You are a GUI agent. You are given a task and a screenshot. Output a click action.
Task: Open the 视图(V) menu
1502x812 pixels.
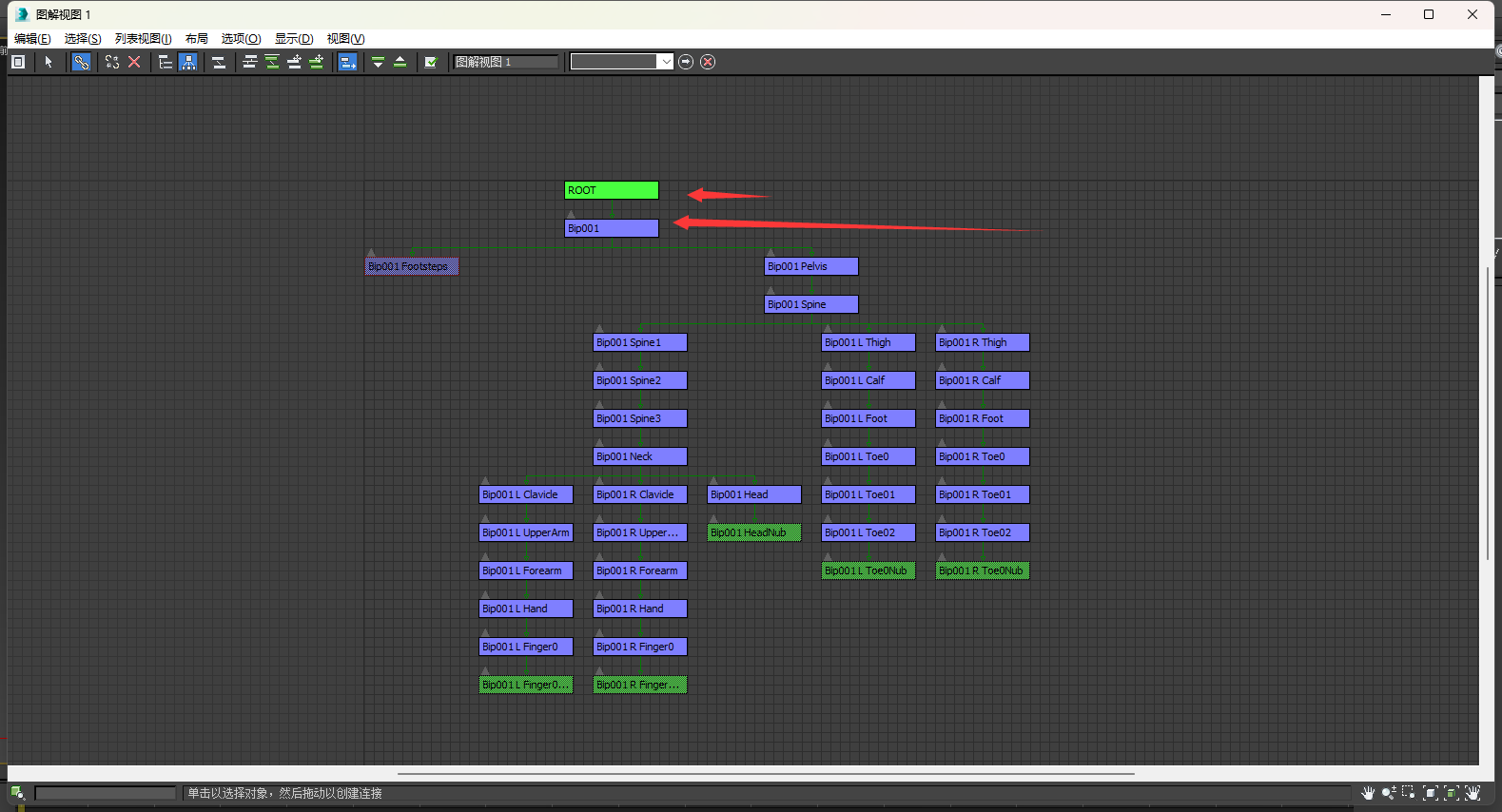click(x=345, y=39)
